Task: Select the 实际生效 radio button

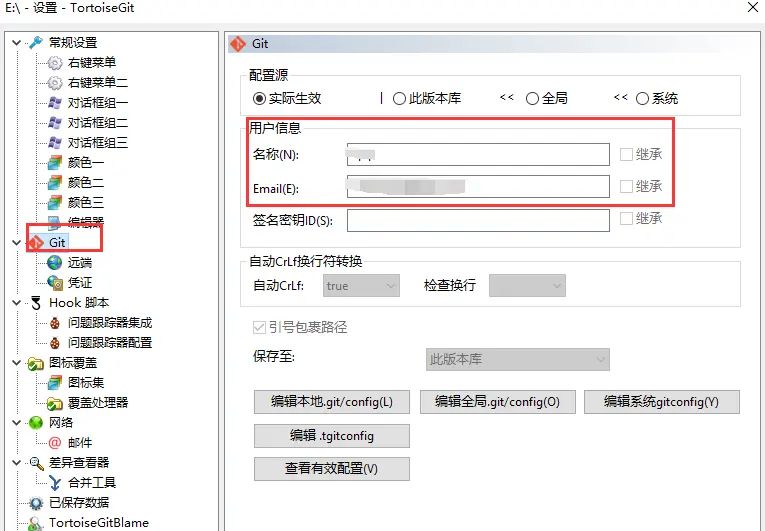Action: pos(259,99)
